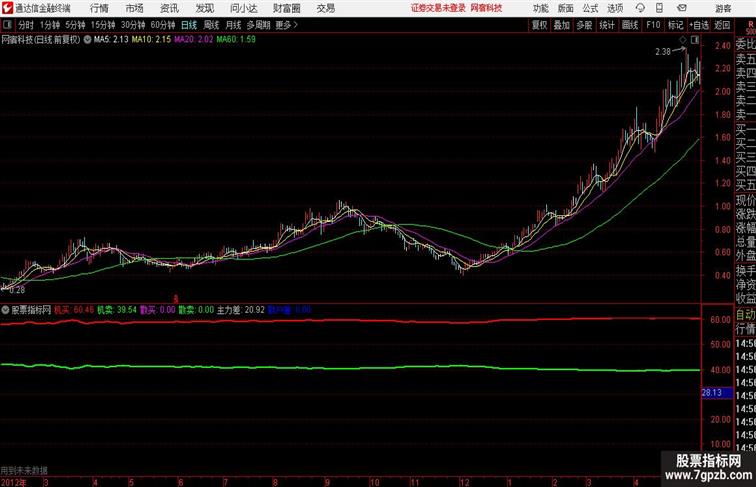
Task: Click the 2012年 timeline label
Action: [x=14, y=482]
